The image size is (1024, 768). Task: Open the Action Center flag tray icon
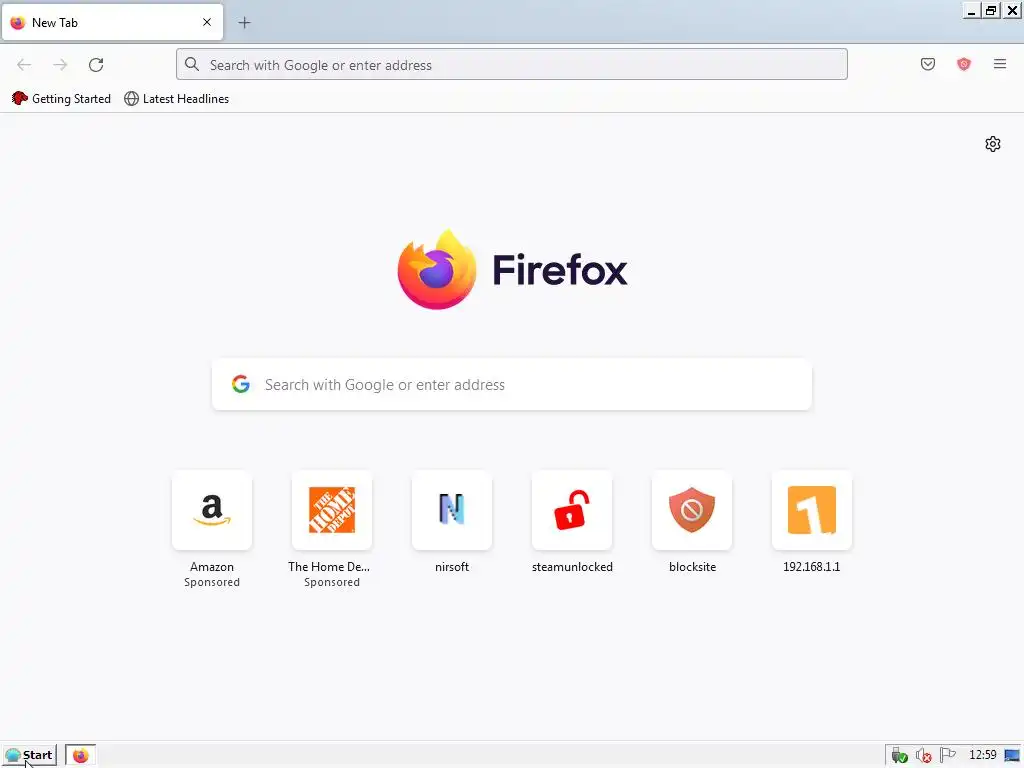pyautogui.click(x=947, y=755)
